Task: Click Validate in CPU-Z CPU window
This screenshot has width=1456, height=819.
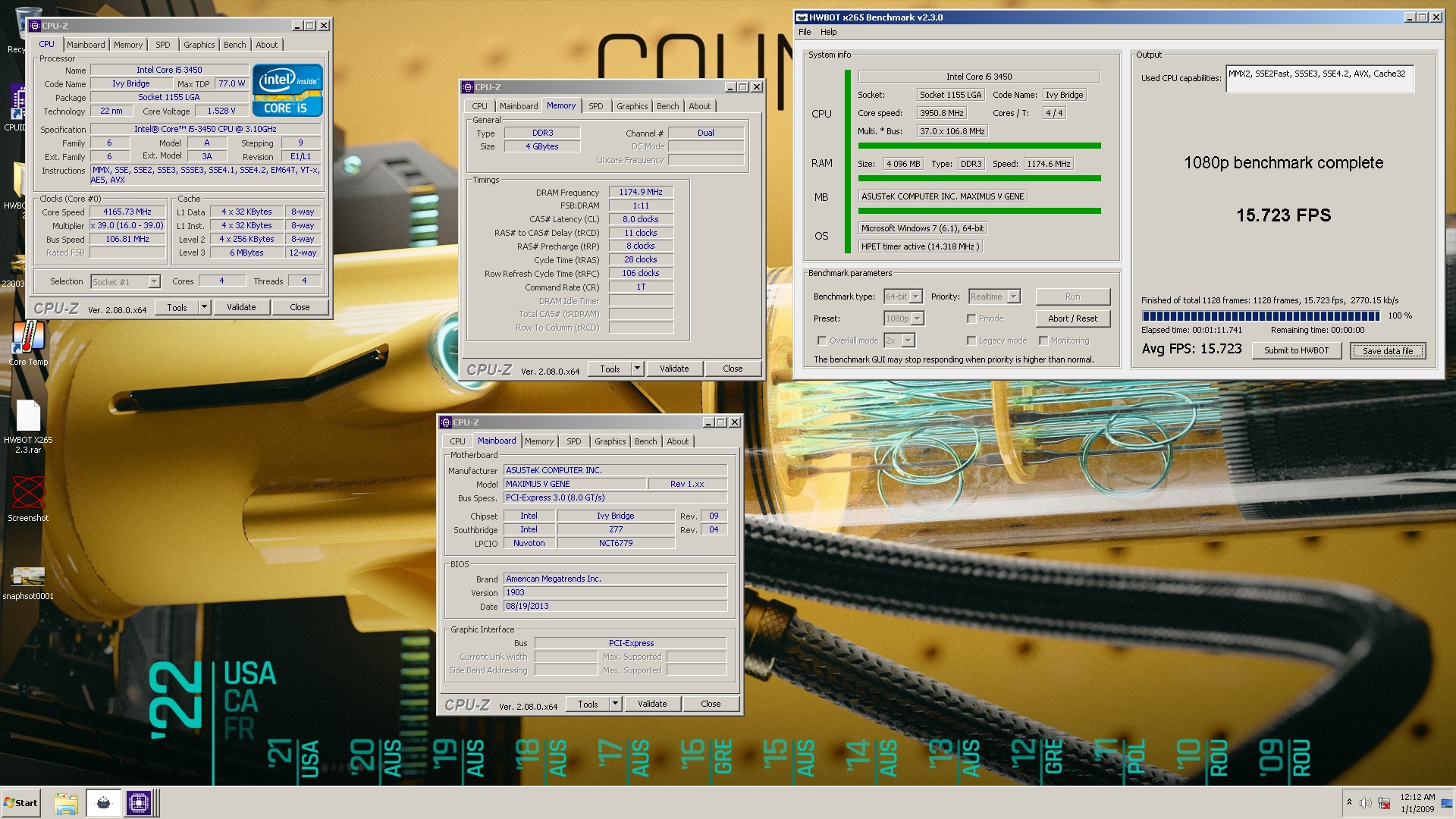Action: (241, 307)
